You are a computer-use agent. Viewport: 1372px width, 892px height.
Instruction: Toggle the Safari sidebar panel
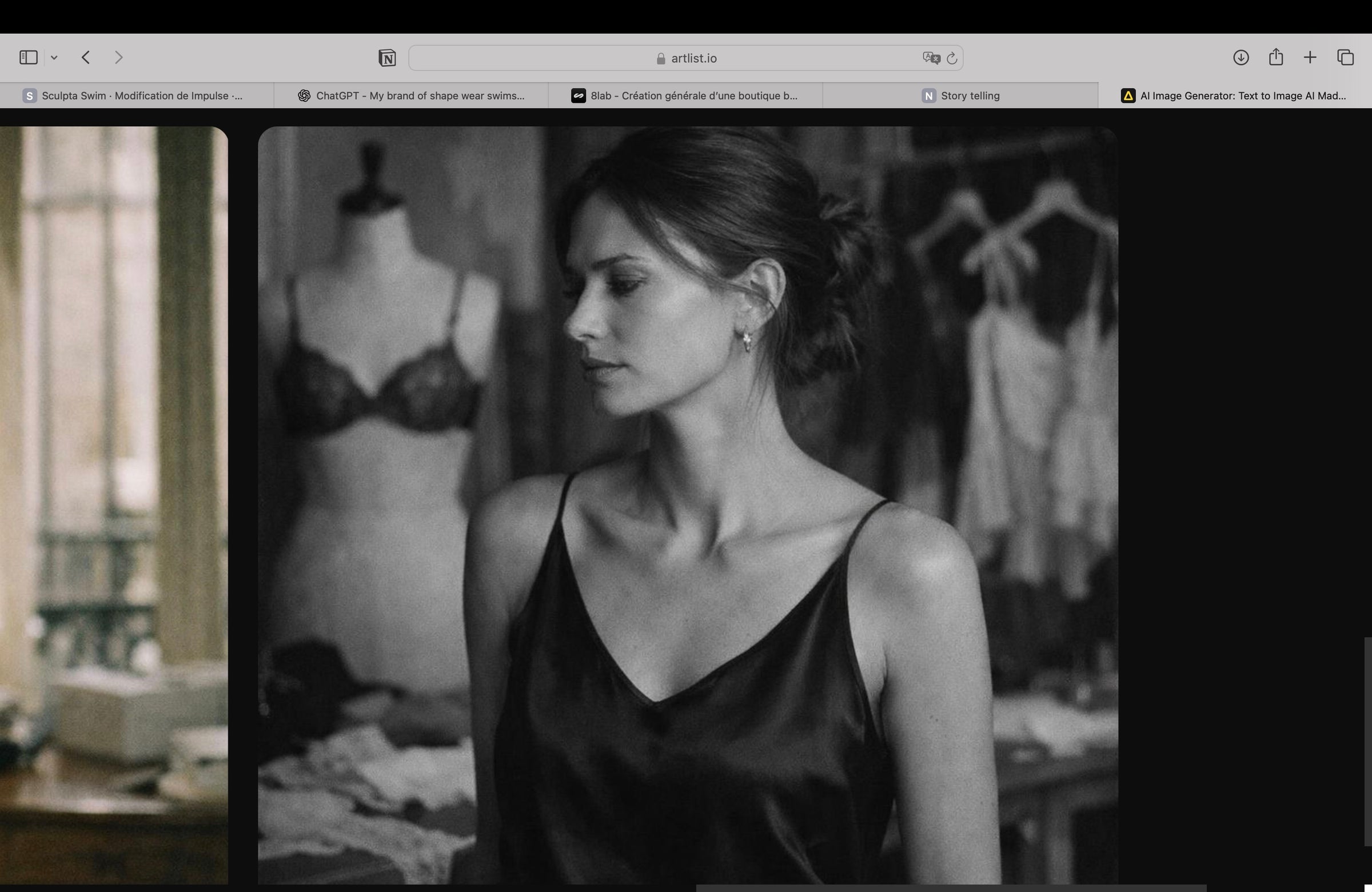28,58
